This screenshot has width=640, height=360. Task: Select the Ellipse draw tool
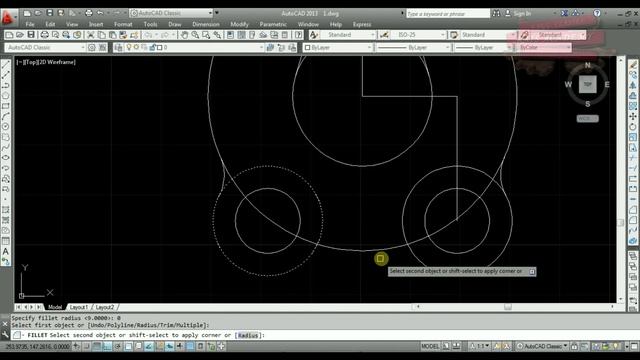click(6, 158)
